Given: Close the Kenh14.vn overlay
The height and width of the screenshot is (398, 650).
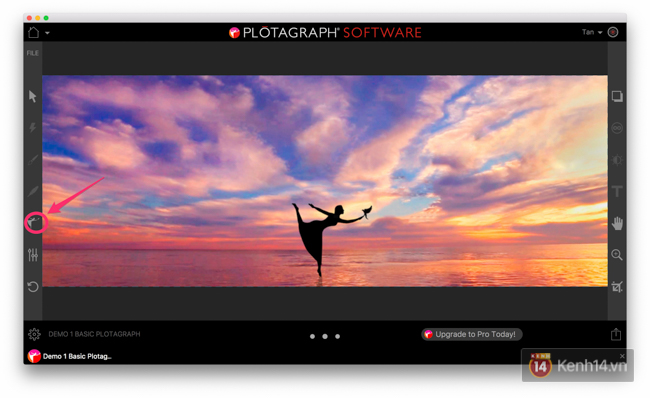Looking at the screenshot, I should (622, 356).
